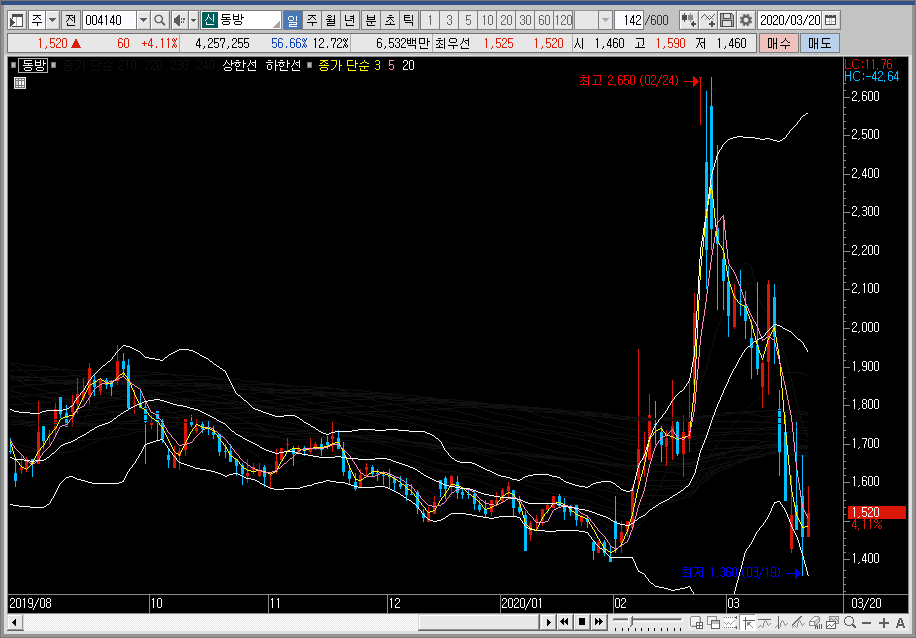
Task: Click the window-with-grid icon in bottom toolbar
Action: click(696, 622)
